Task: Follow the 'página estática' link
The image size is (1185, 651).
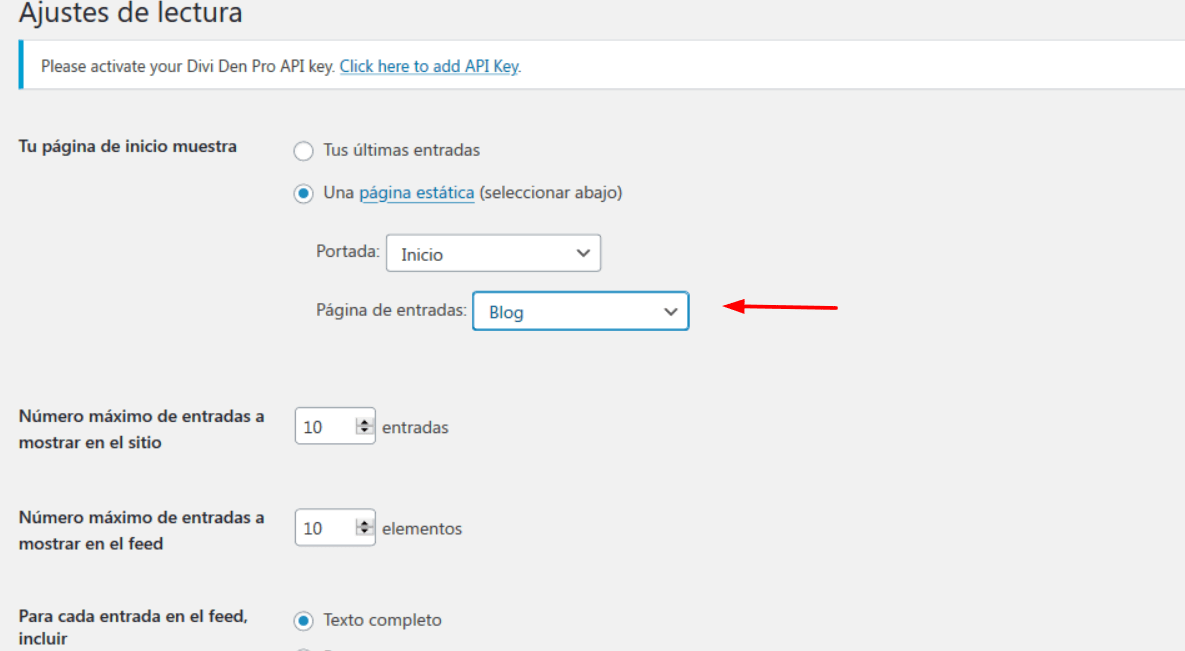Action: 416,193
